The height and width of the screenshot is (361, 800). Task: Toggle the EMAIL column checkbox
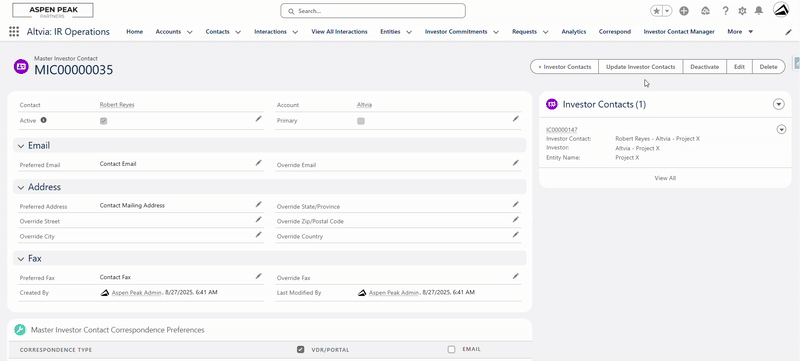tap(451, 349)
